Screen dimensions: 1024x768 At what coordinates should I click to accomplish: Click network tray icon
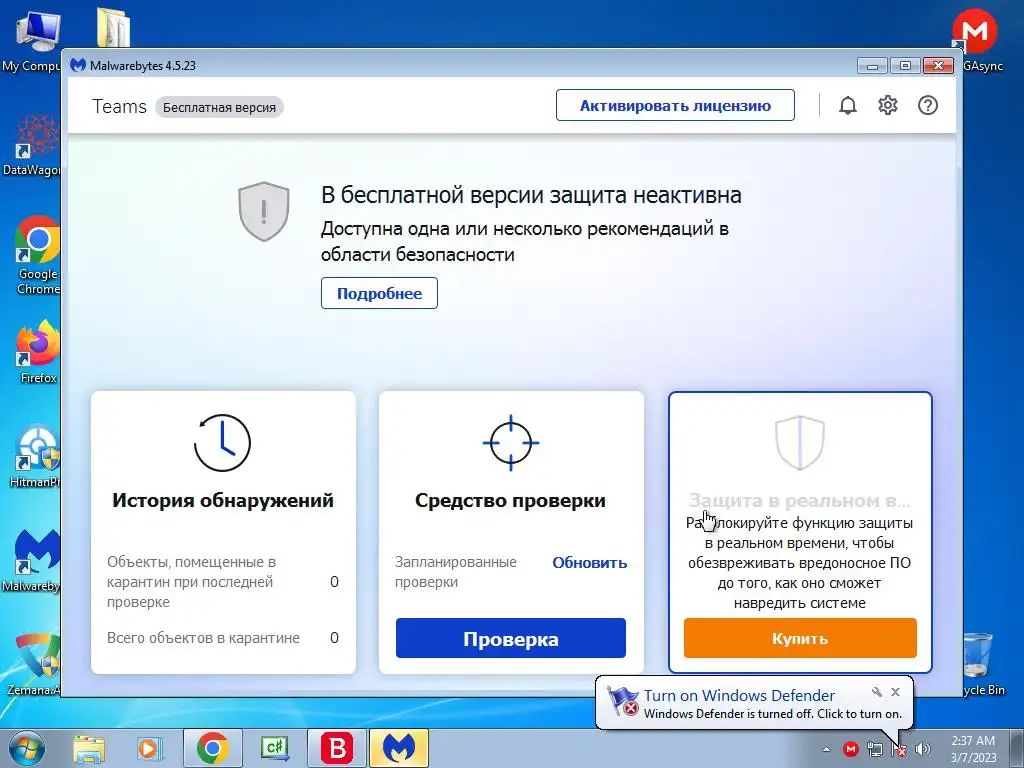point(875,748)
